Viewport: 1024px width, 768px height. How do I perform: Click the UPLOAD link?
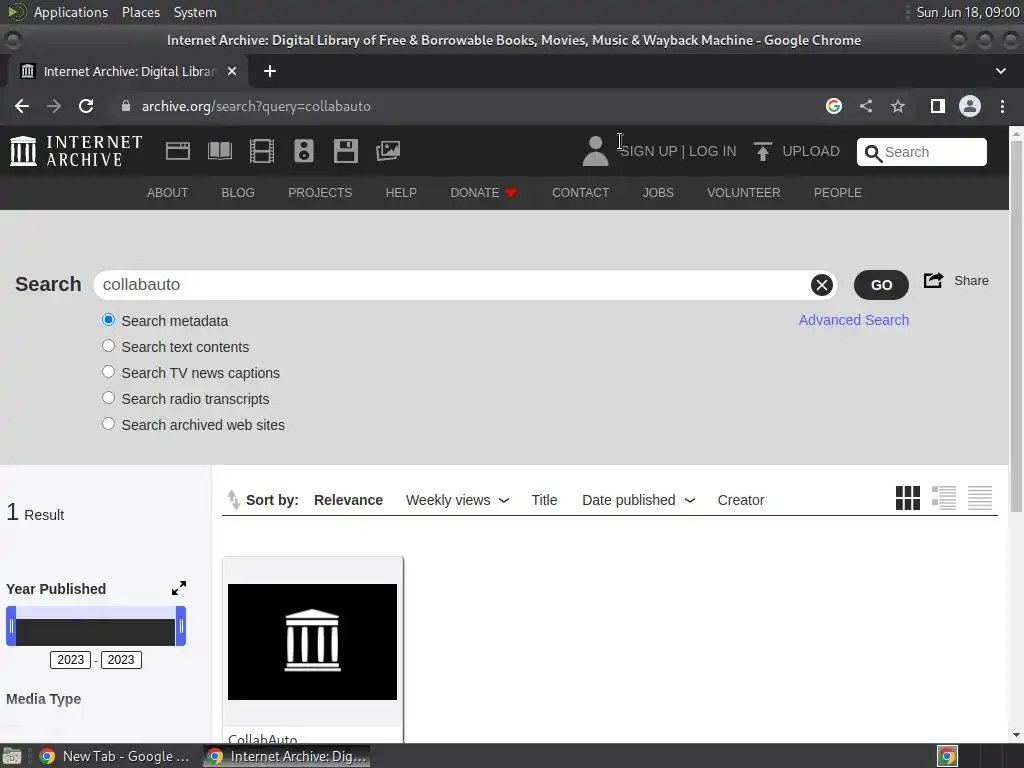[811, 151]
